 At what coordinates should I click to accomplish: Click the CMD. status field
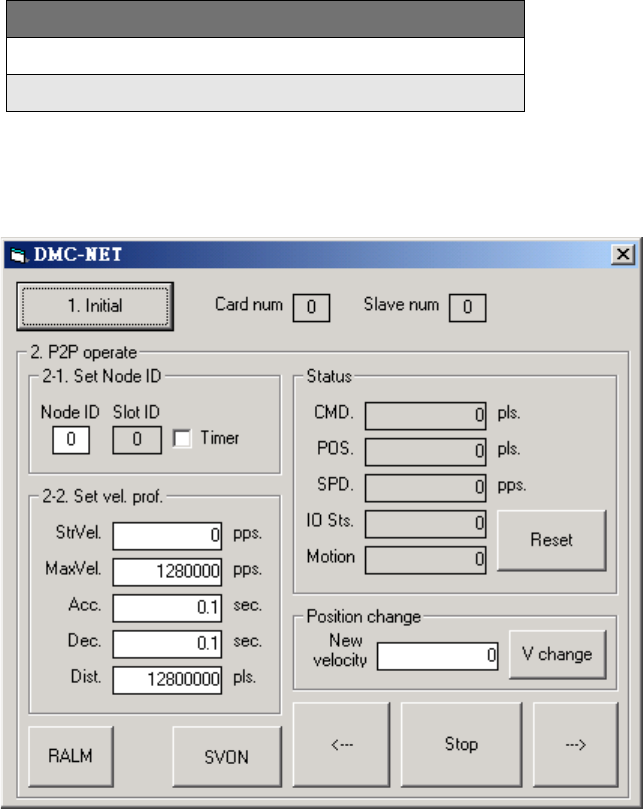pos(425,416)
